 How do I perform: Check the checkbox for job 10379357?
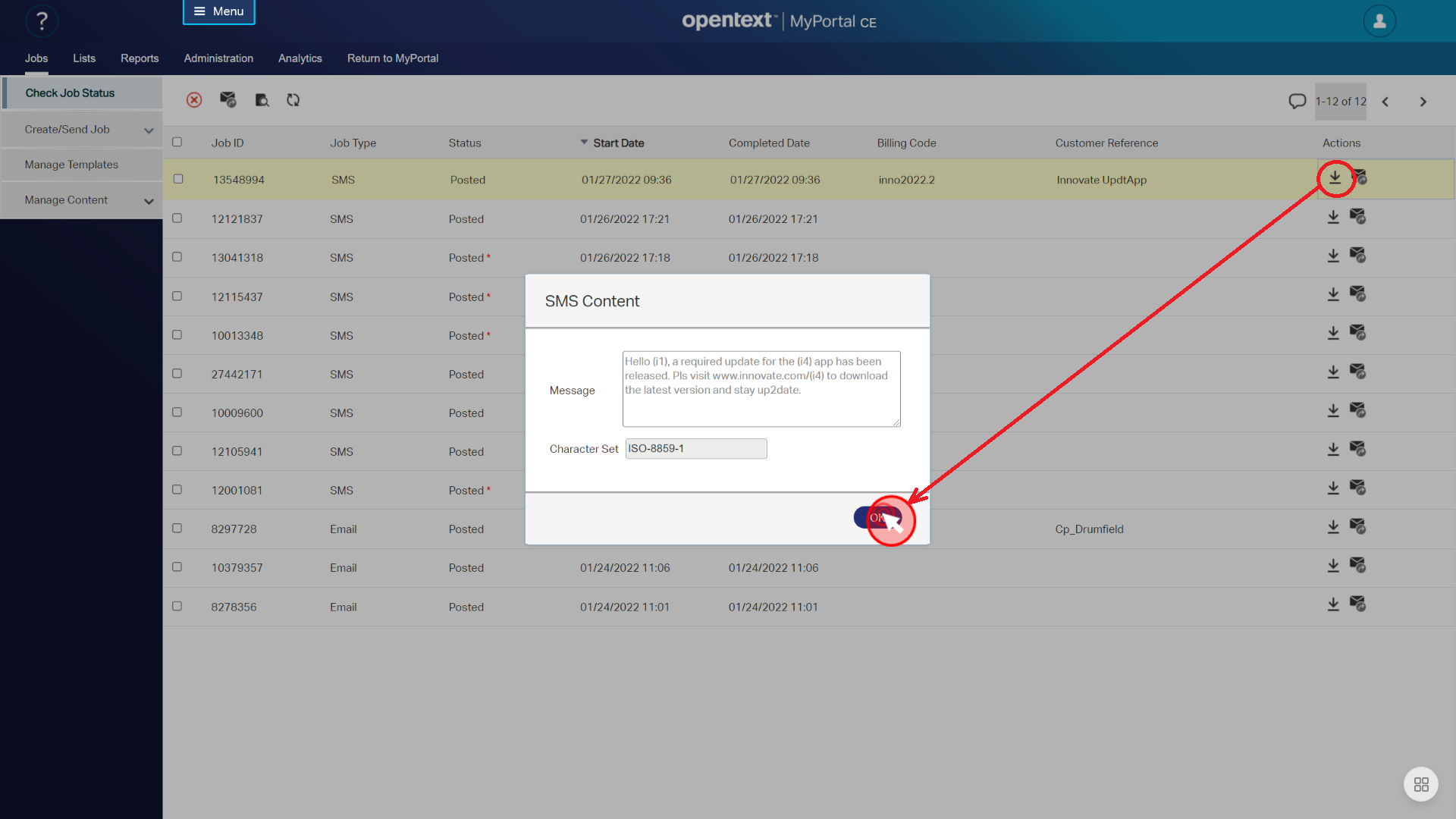tap(177, 566)
